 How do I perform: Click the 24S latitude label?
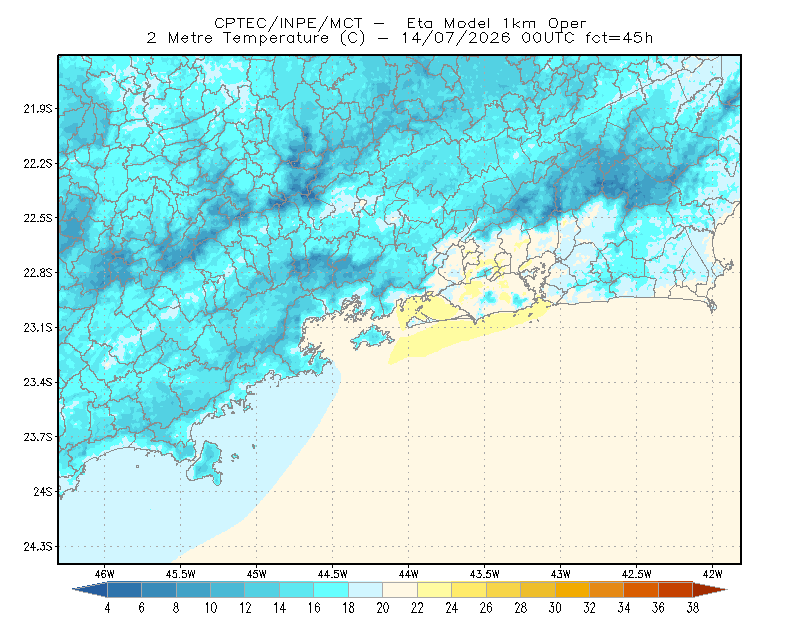[x=43, y=491]
